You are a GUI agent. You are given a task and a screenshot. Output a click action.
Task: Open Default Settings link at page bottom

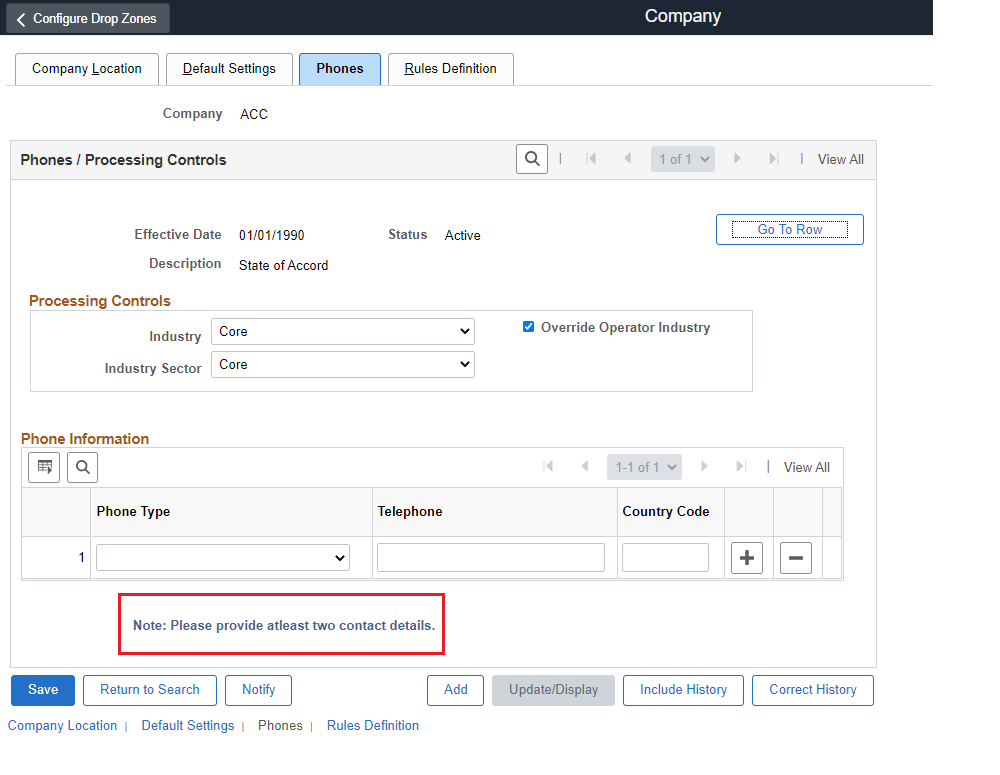(188, 726)
